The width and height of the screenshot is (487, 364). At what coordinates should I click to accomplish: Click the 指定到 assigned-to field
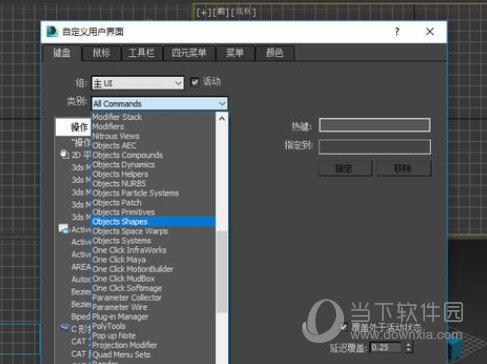(375, 147)
